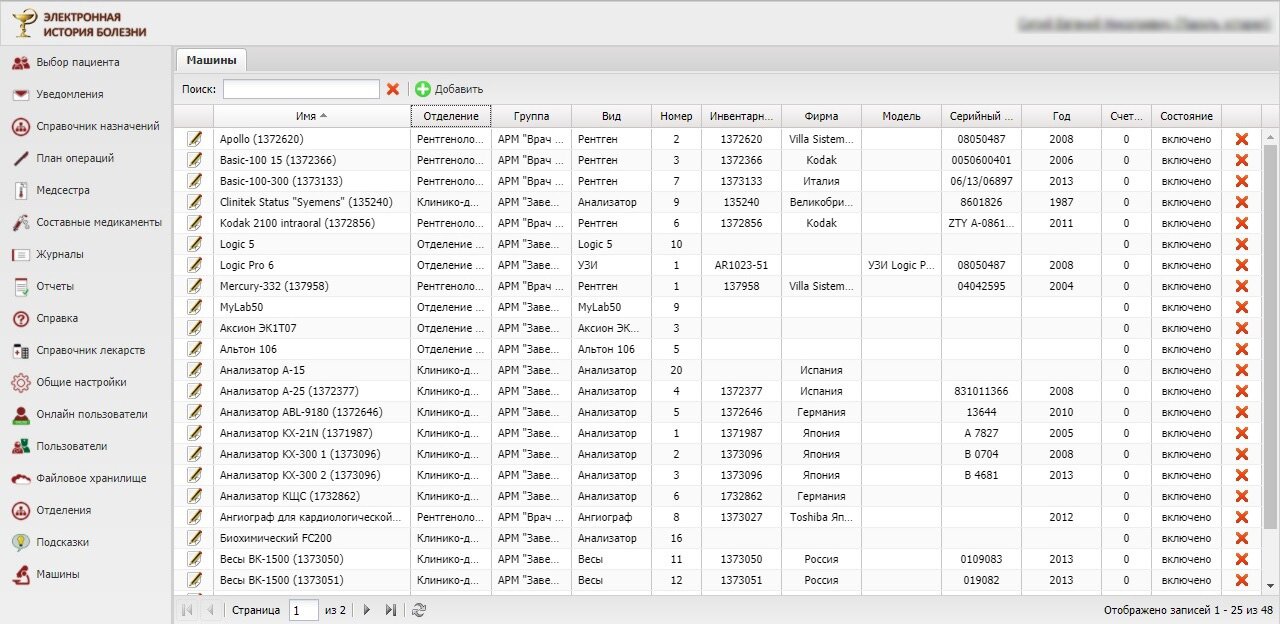Click the Отделение column header

coord(450,116)
